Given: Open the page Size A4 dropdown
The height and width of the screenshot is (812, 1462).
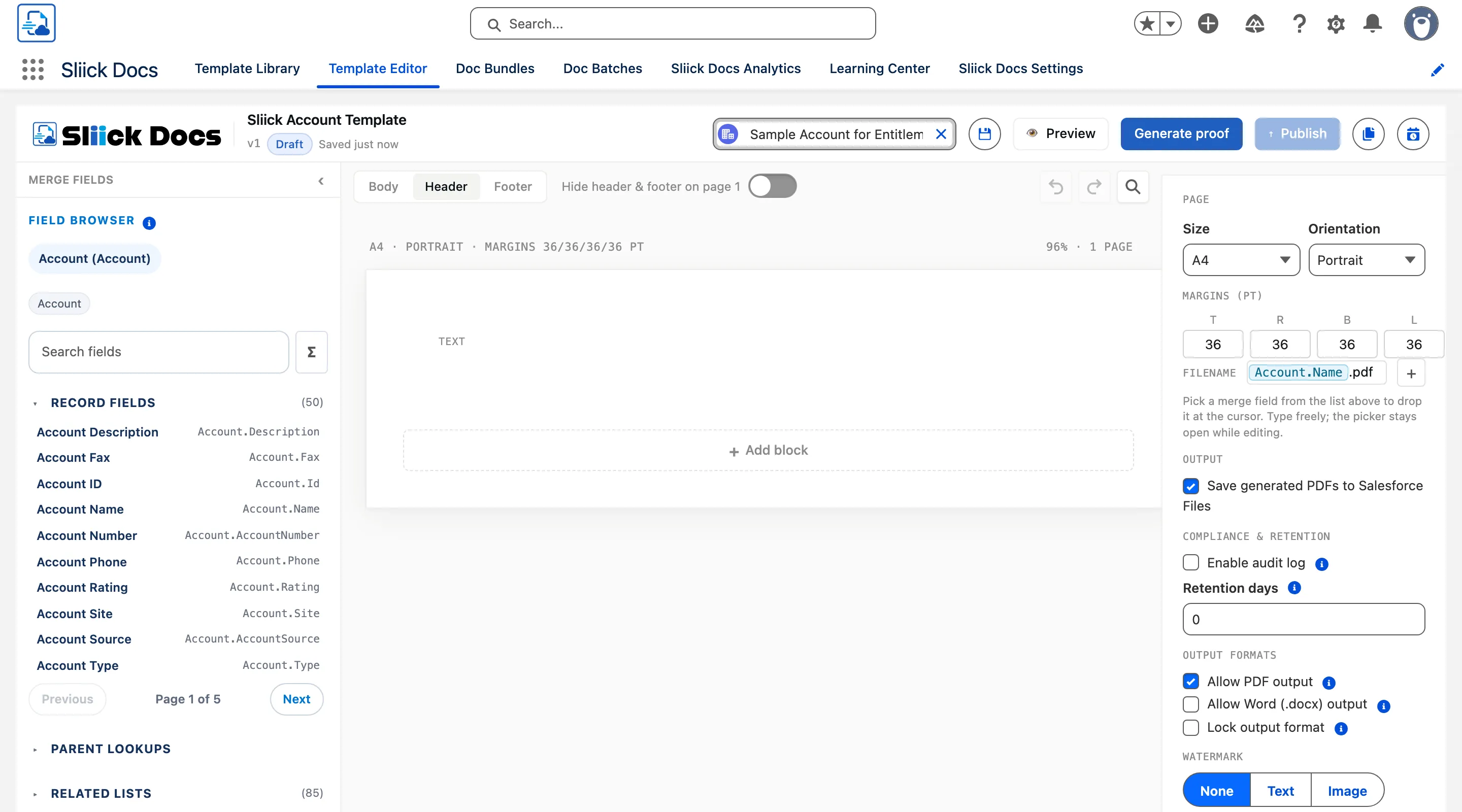Looking at the screenshot, I should (1241, 260).
